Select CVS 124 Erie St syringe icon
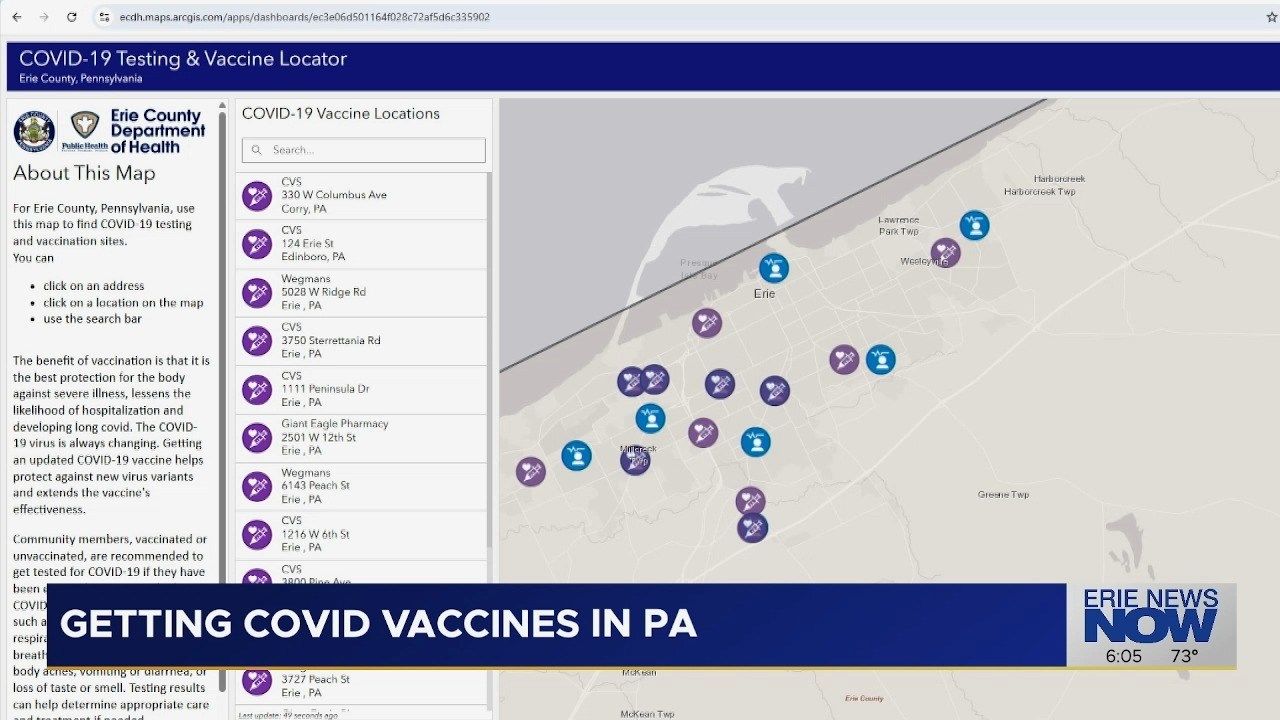The width and height of the screenshot is (1280, 720). (257, 244)
